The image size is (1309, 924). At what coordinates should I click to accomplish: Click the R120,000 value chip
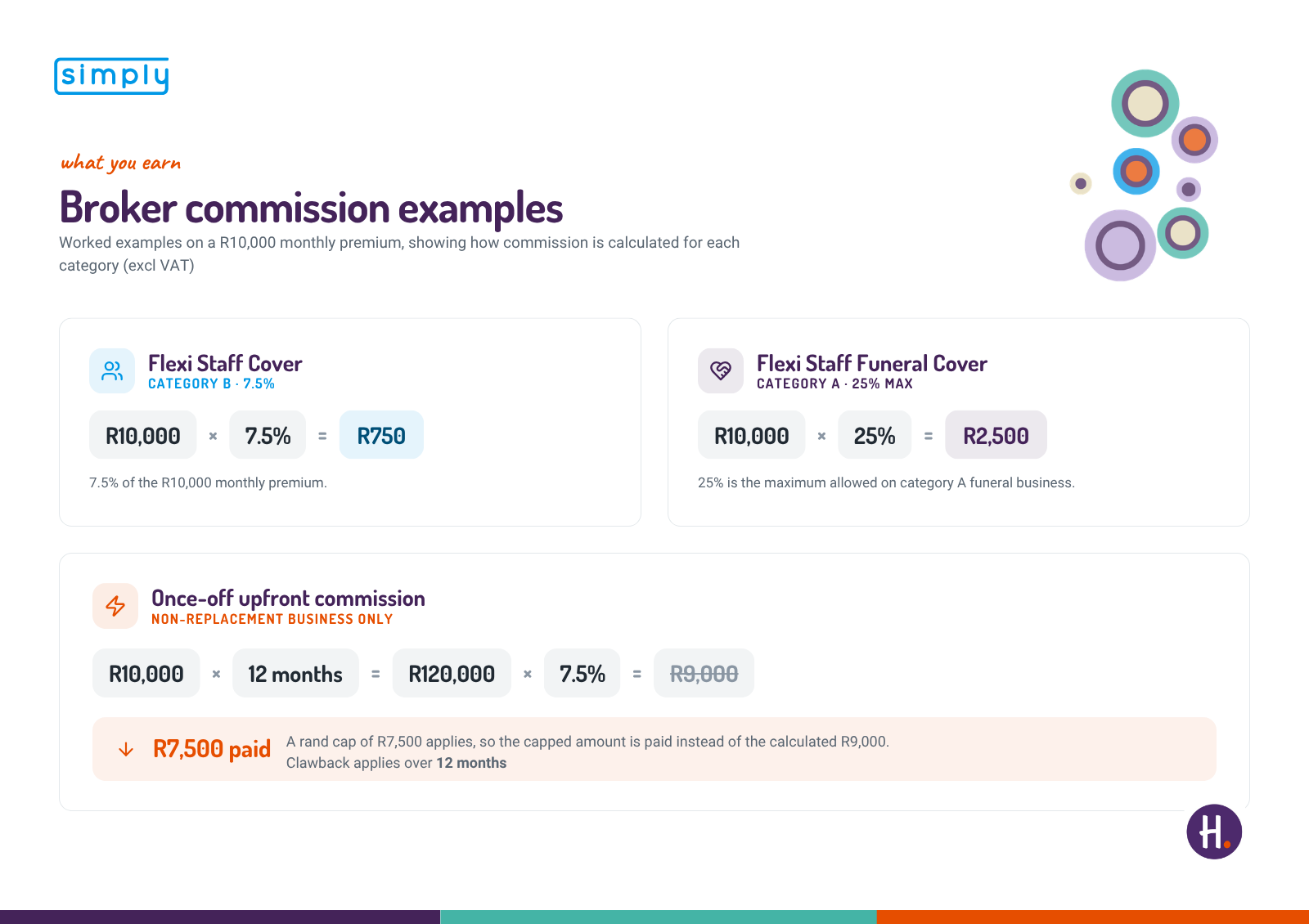452,673
